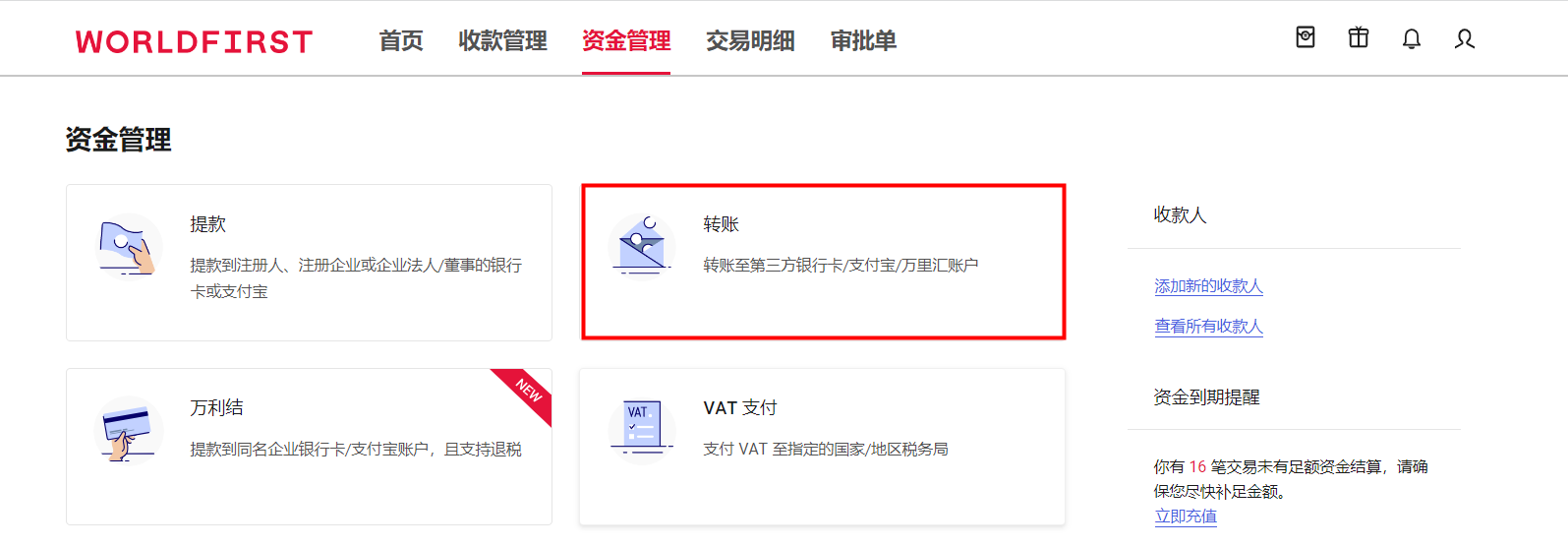The width and height of the screenshot is (1568, 547).
Task: Open the notification bell
Action: (x=1412, y=38)
